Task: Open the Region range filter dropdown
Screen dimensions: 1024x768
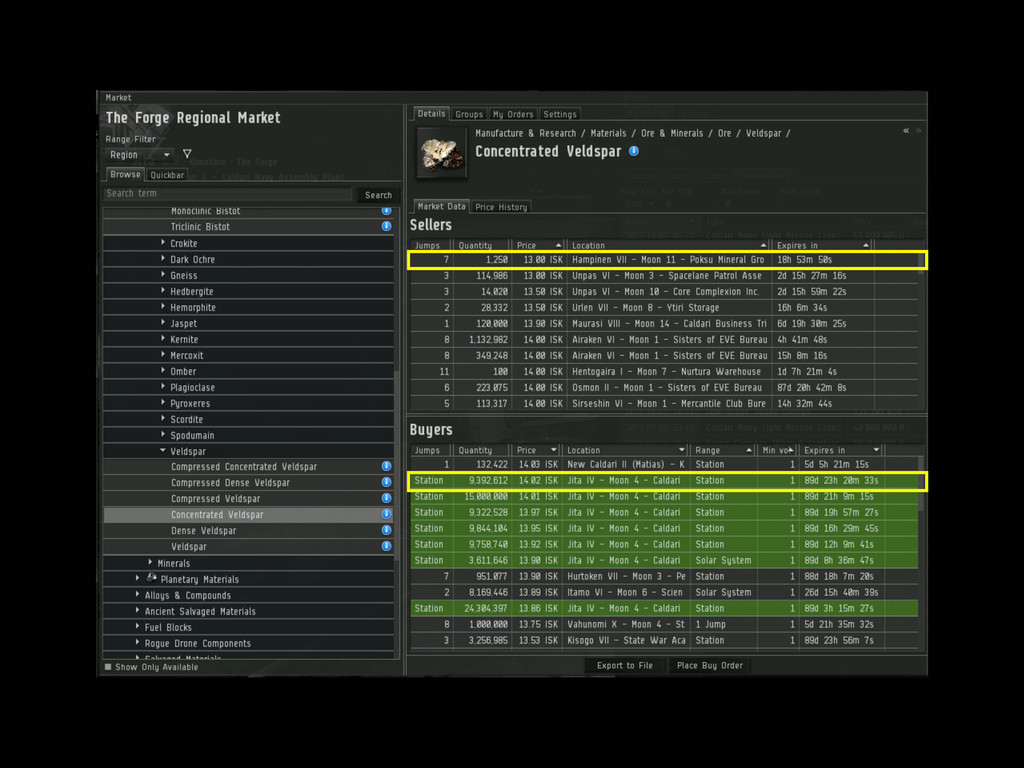Action: click(x=140, y=155)
